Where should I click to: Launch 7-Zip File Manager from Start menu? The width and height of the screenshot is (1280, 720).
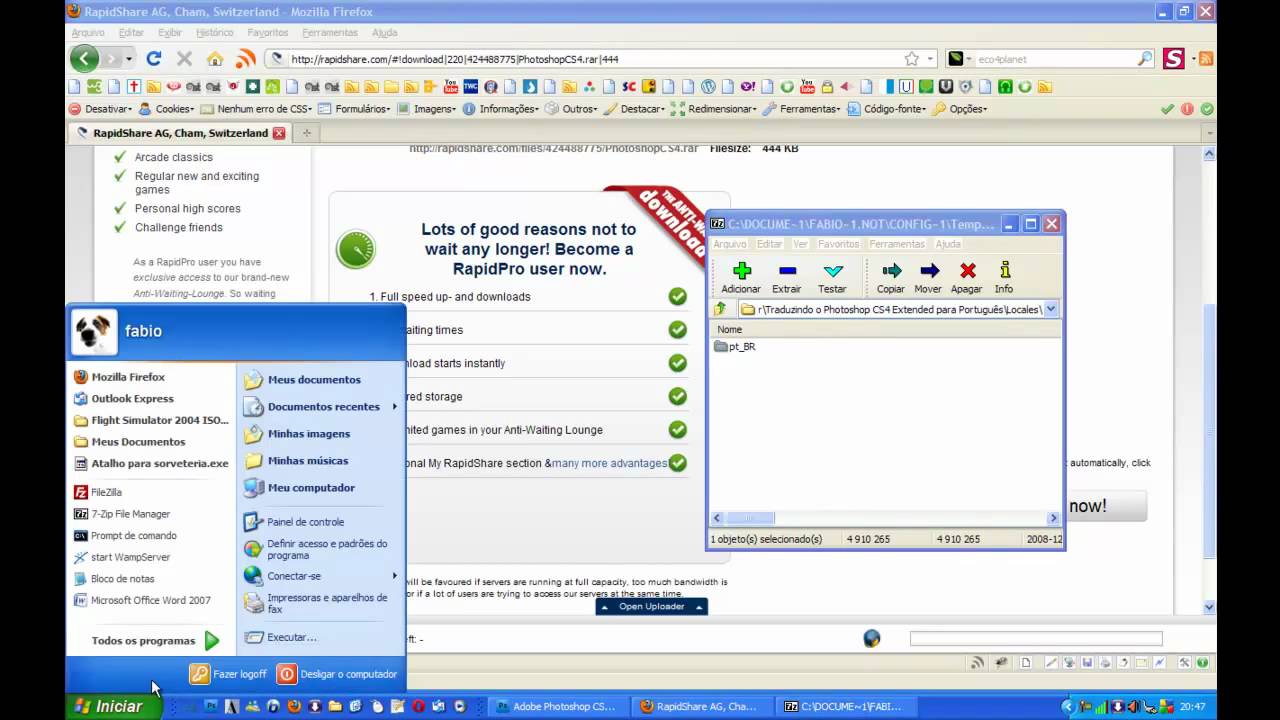pyautogui.click(x=122, y=514)
